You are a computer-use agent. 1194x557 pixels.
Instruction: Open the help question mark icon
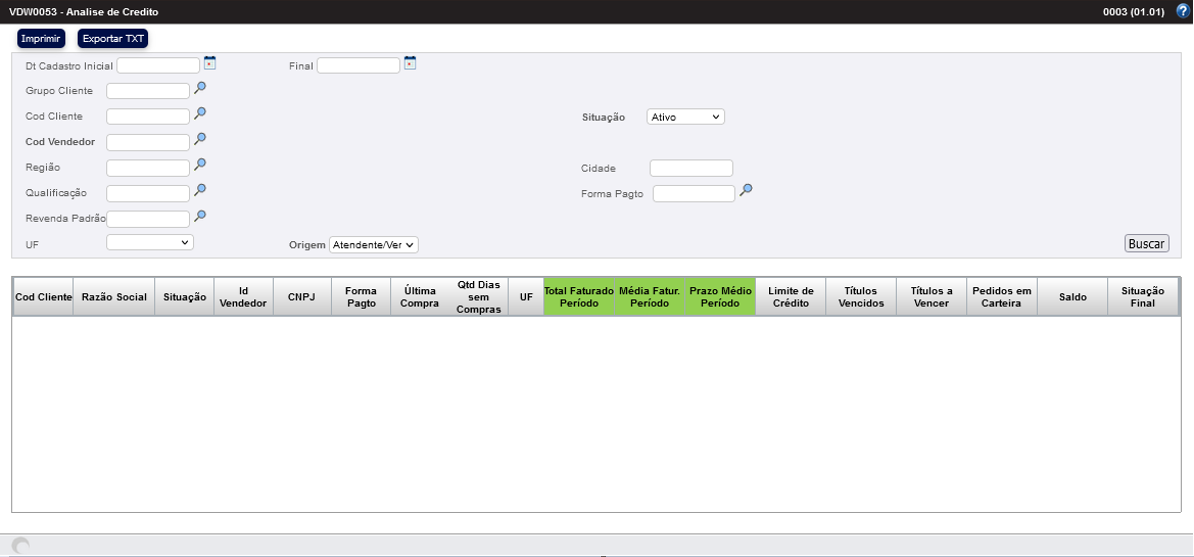(1182, 11)
